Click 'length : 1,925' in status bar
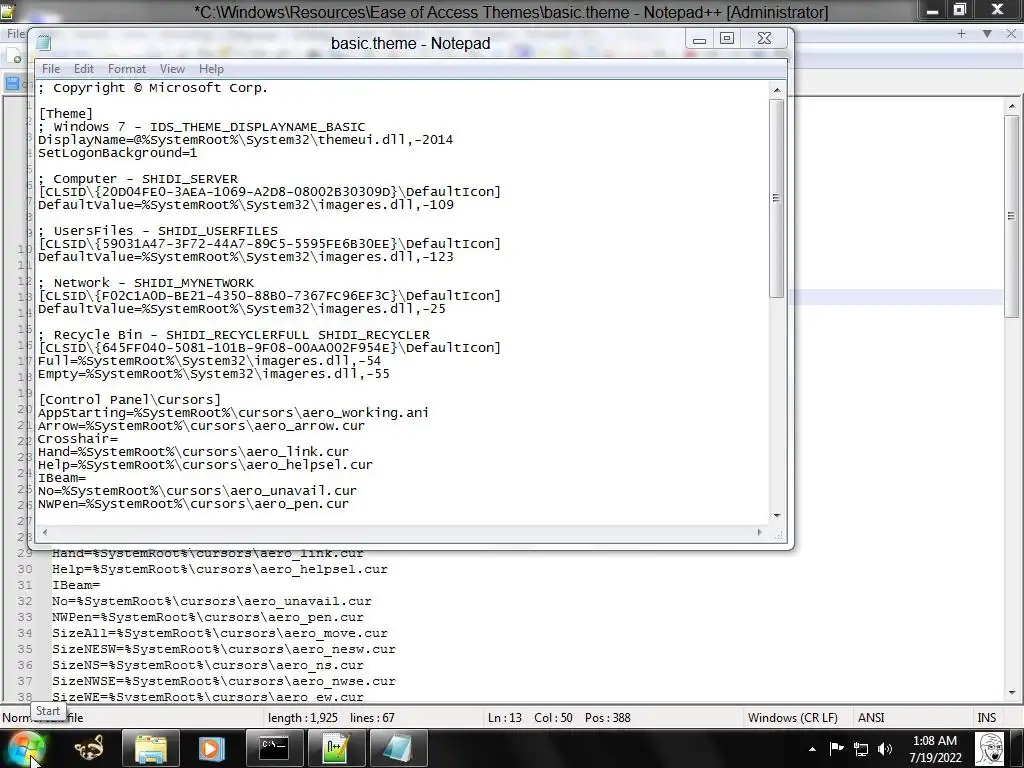1024x768 pixels. (x=302, y=718)
